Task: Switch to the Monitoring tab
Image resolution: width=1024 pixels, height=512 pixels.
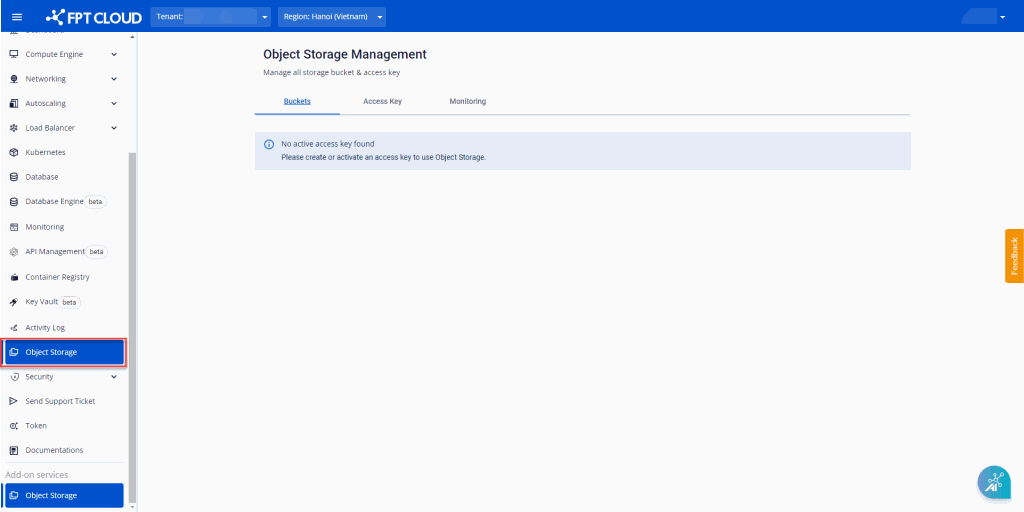Action: [x=468, y=101]
